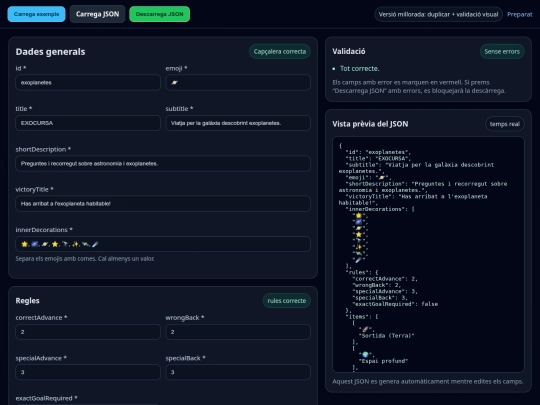
Task: Edit the specialBack number field
Action: [x=238, y=372]
